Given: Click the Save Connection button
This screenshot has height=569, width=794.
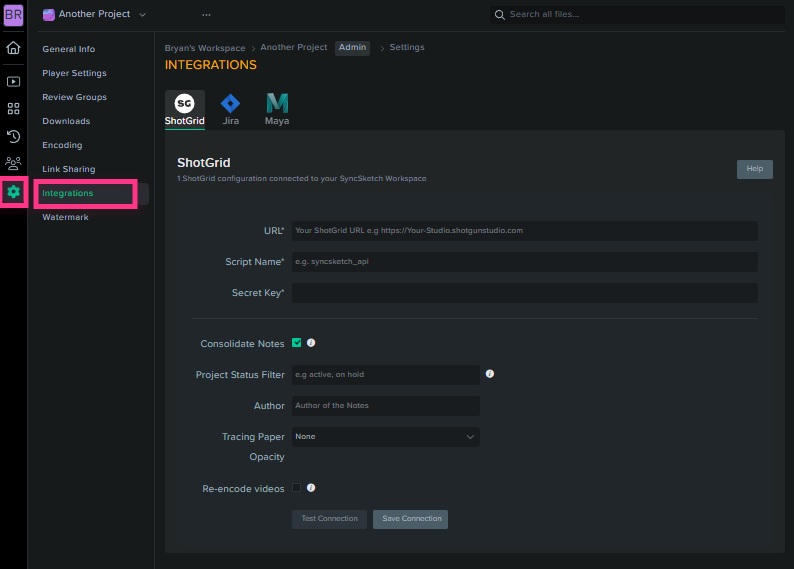Looking at the screenshot, I should [411, 519].
